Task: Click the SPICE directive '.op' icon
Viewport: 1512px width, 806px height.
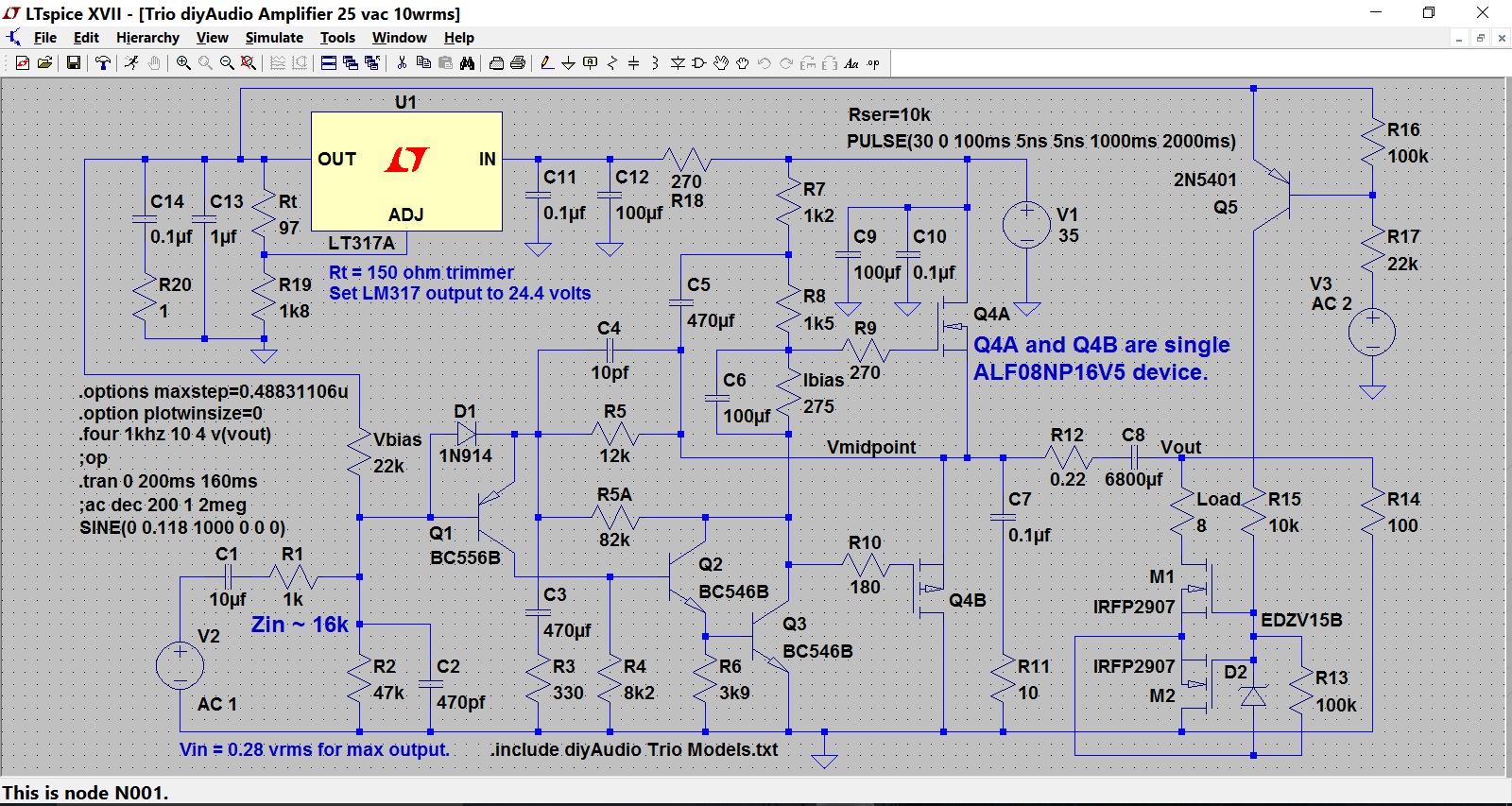Action: click(873, 63)
